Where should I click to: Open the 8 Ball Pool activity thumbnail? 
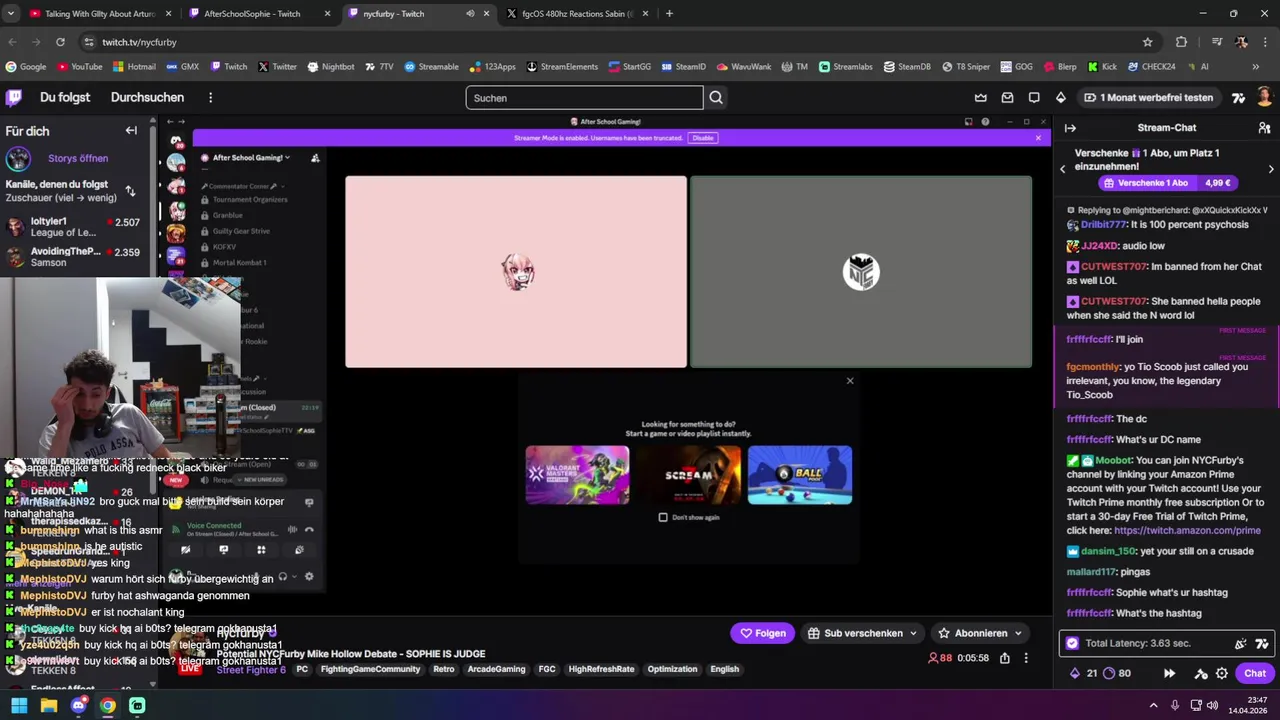click(800, 475)
